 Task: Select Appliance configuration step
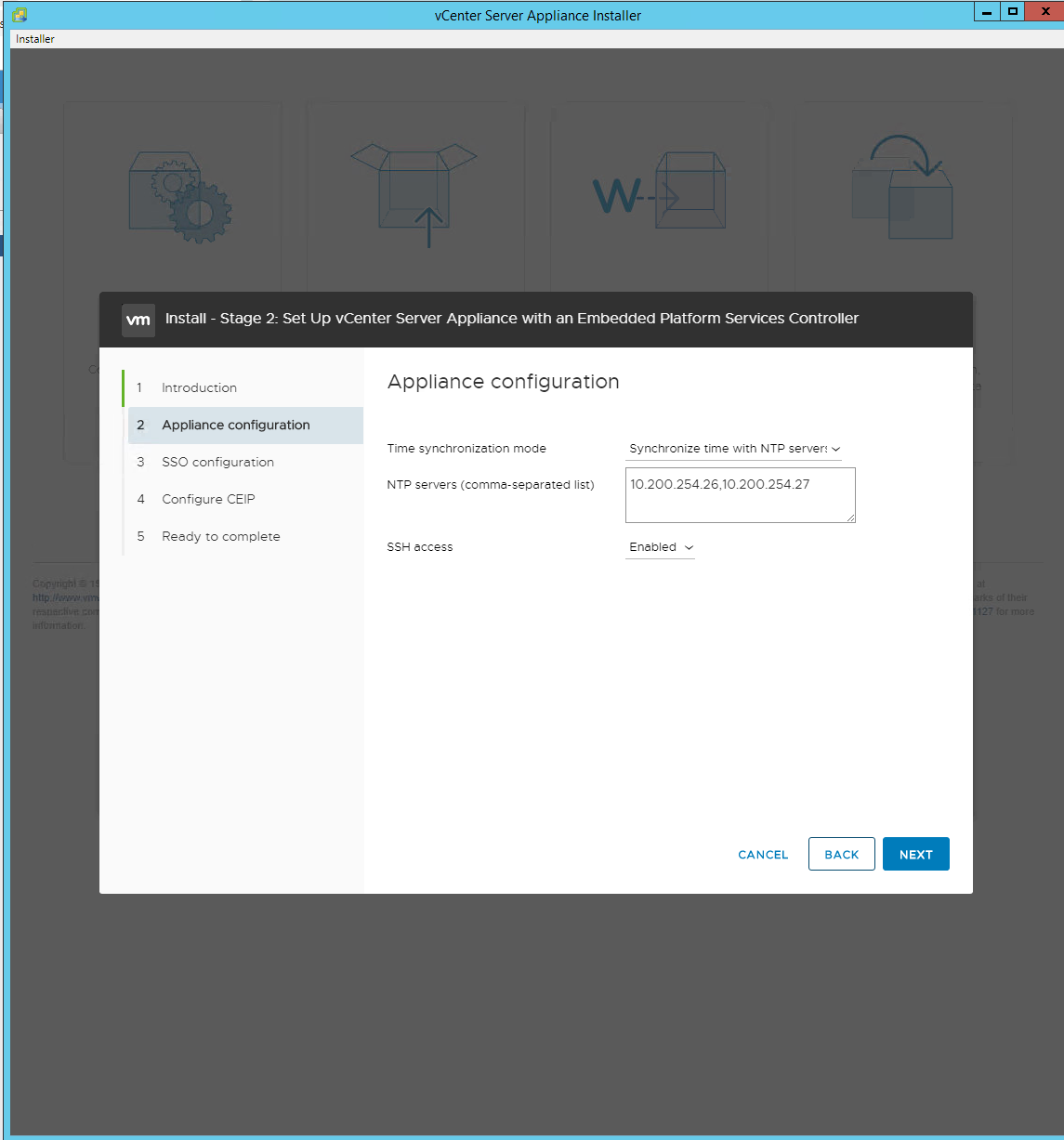point(235,426)
